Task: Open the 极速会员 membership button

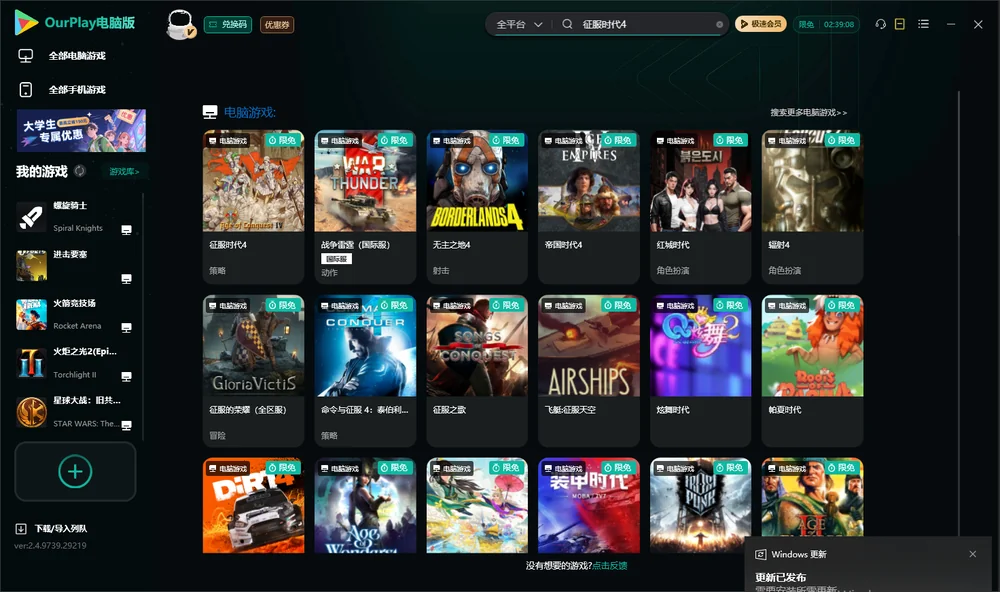Action: (x=761, y=24)
